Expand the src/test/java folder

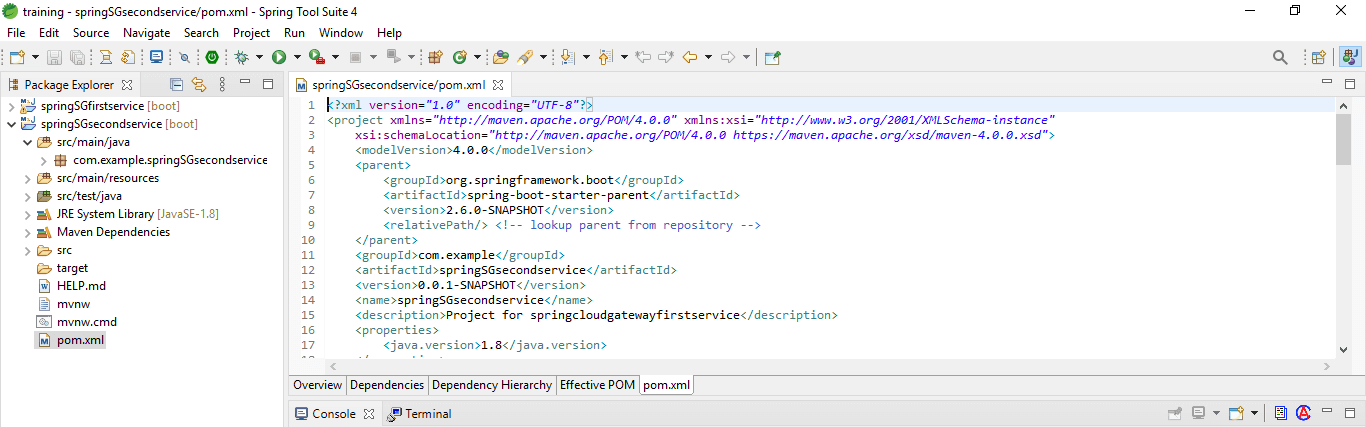(28, 196)
